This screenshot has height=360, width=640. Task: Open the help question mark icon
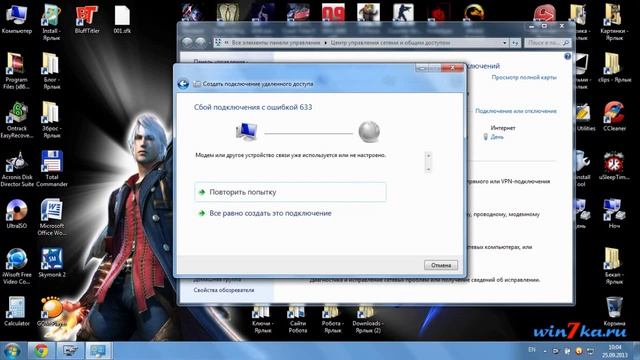pos(567,57)
